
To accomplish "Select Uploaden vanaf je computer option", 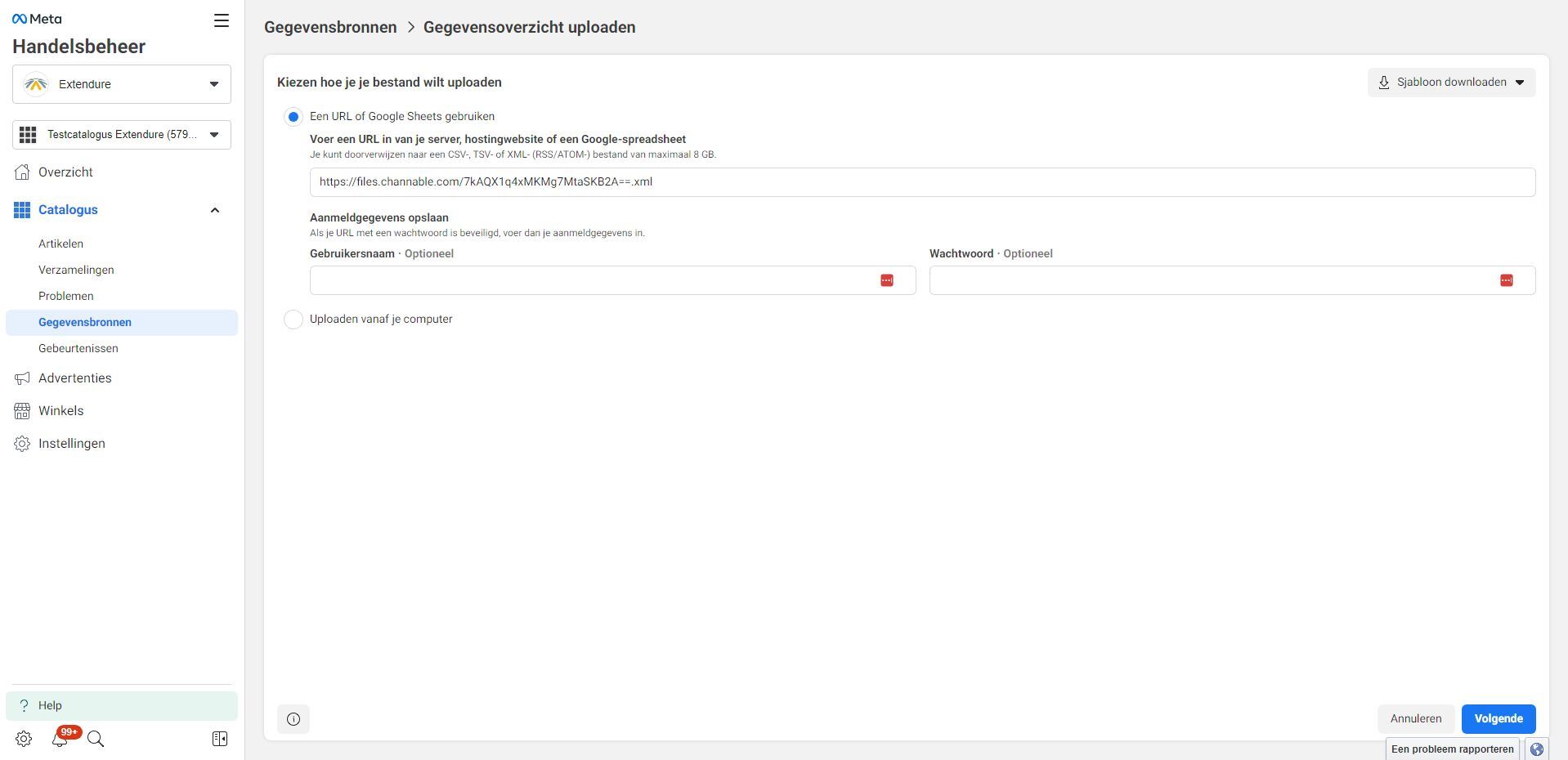I will 293,320.
